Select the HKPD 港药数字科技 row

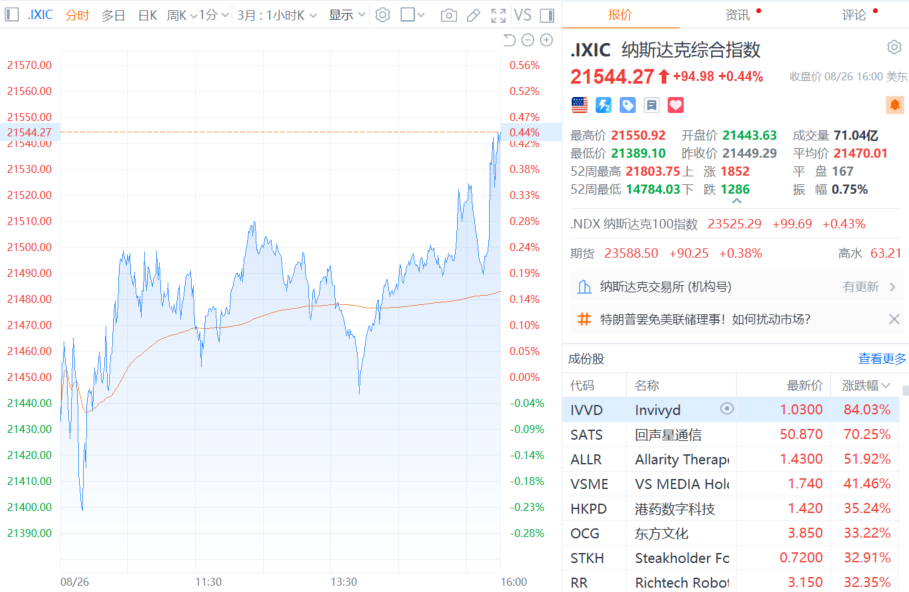(730, 509)
